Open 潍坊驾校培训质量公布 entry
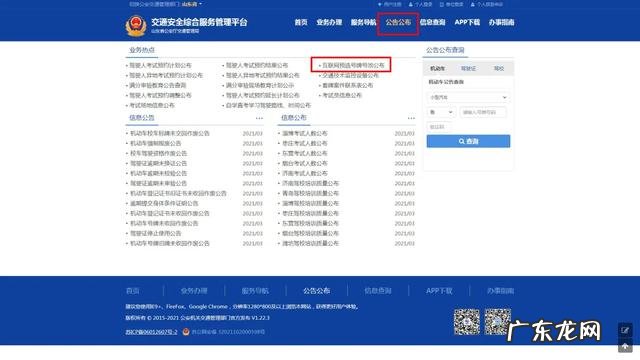640x360 pixels. 311,243
